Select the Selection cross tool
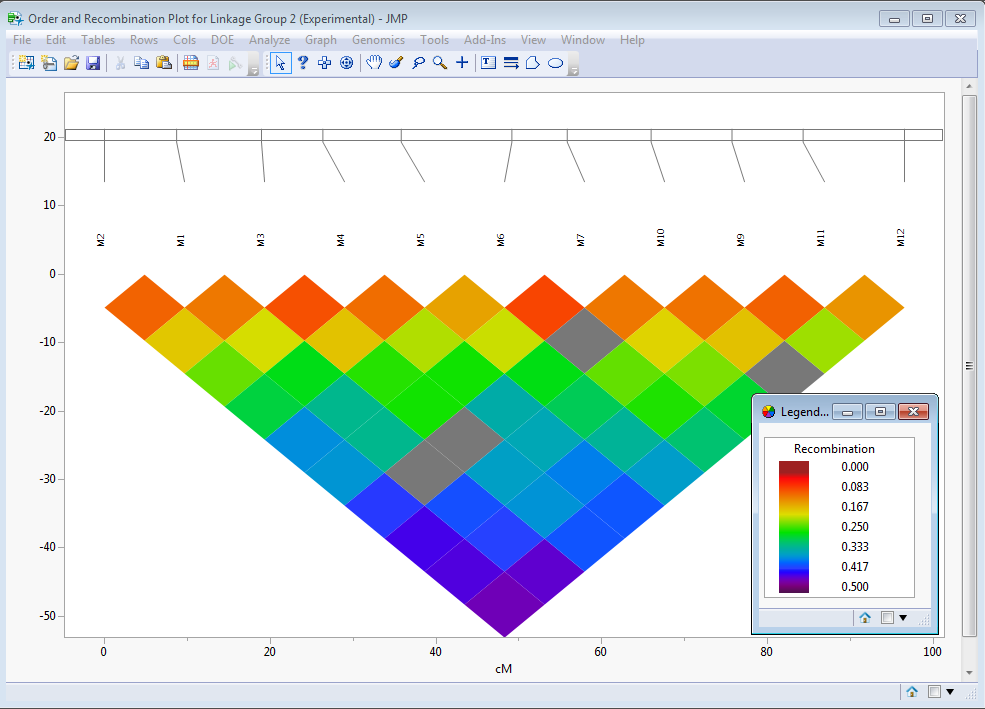Image resolution: width=985 pixels, height=709 pixels. [x=324, y=63]
